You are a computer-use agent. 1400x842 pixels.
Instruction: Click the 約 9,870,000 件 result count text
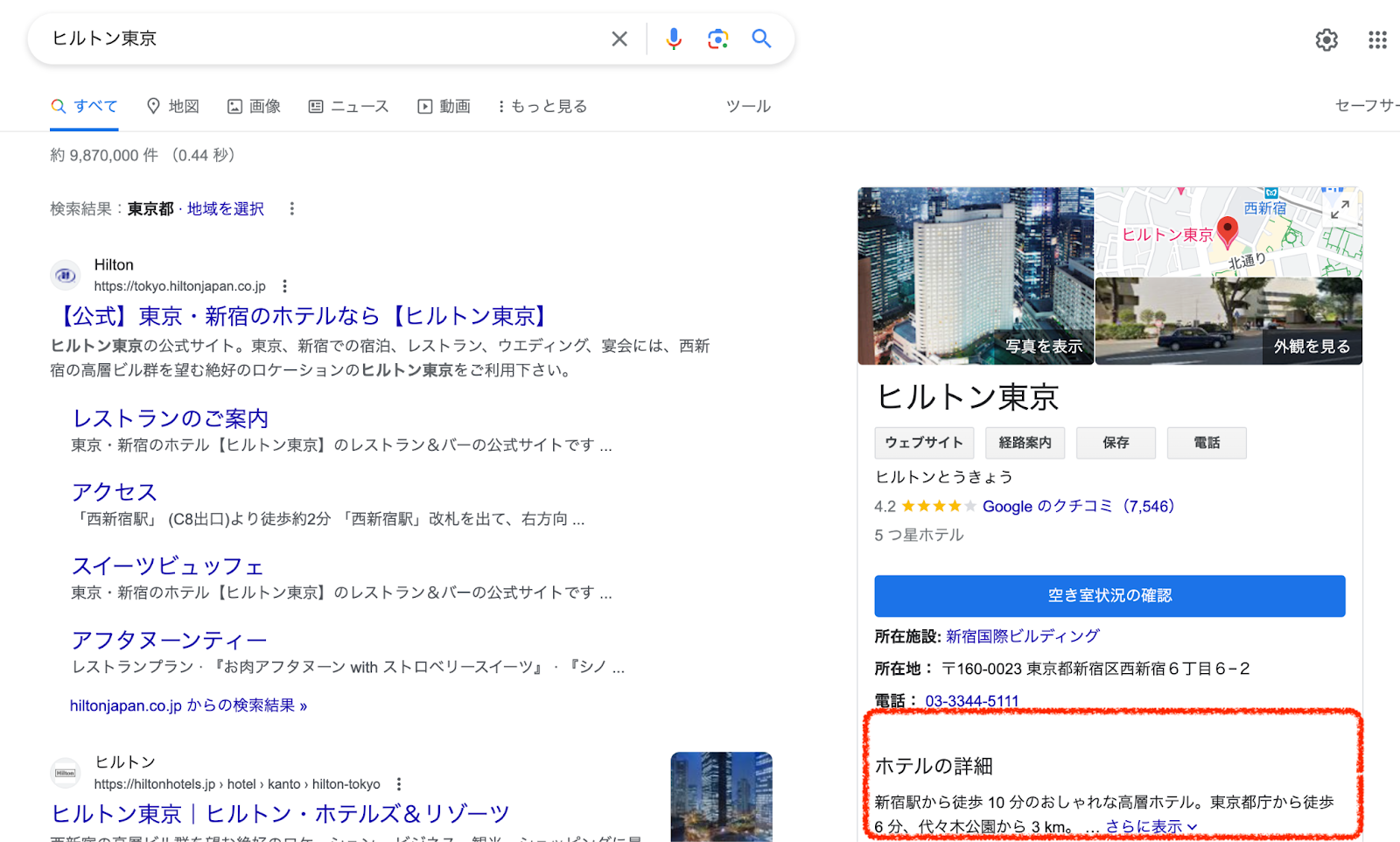pyautogui.click(x=104, y=155)
